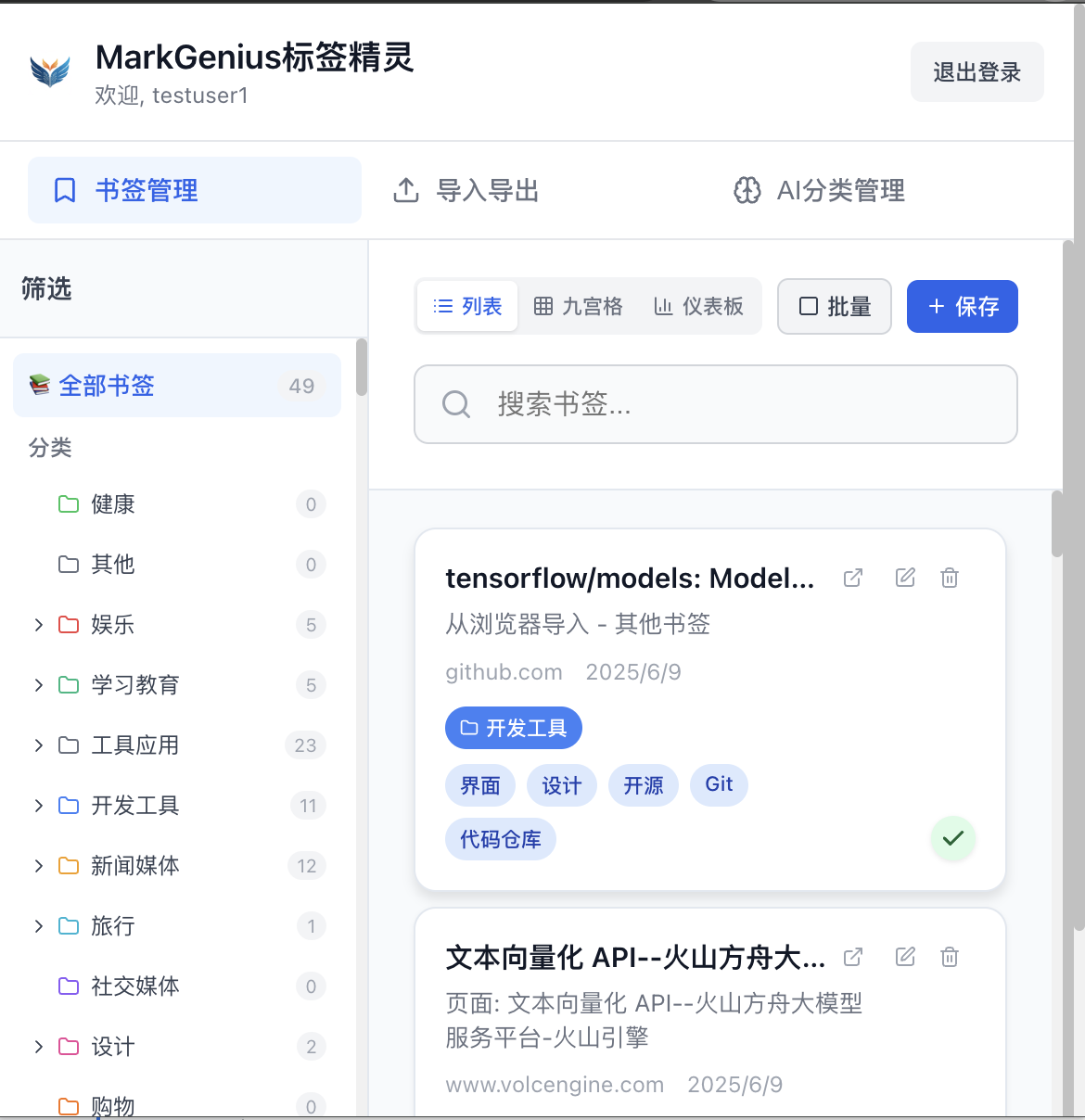Select the 旅行 category folder
This screenshot has width=1085, height=1120.
(176, 926)
